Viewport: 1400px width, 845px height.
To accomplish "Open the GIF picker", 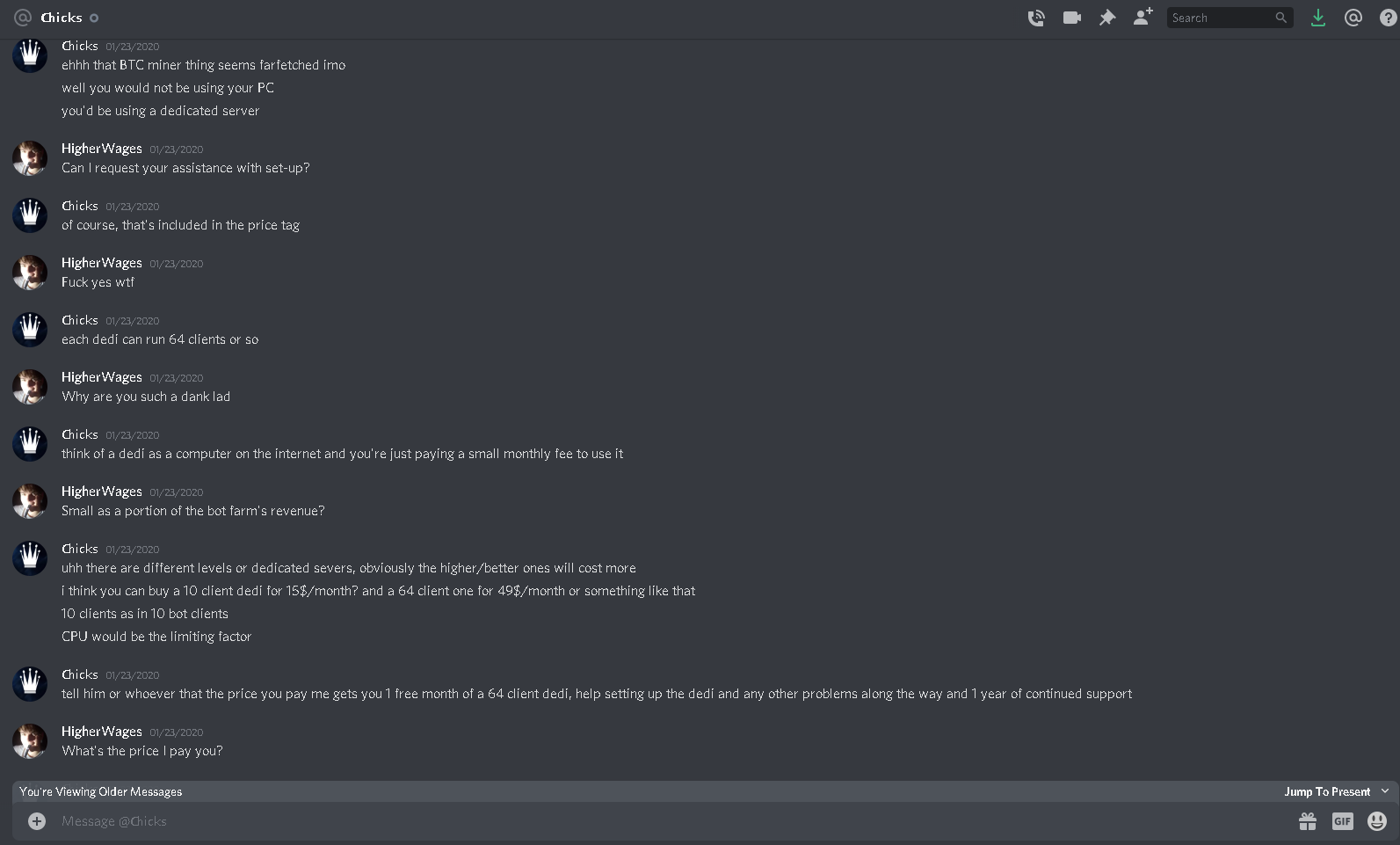I will [1342, 821].
